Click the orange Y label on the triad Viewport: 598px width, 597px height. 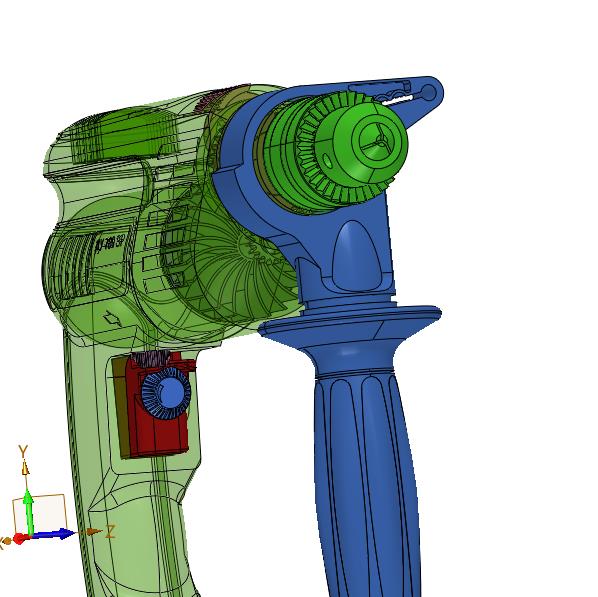tap(23, 452)
